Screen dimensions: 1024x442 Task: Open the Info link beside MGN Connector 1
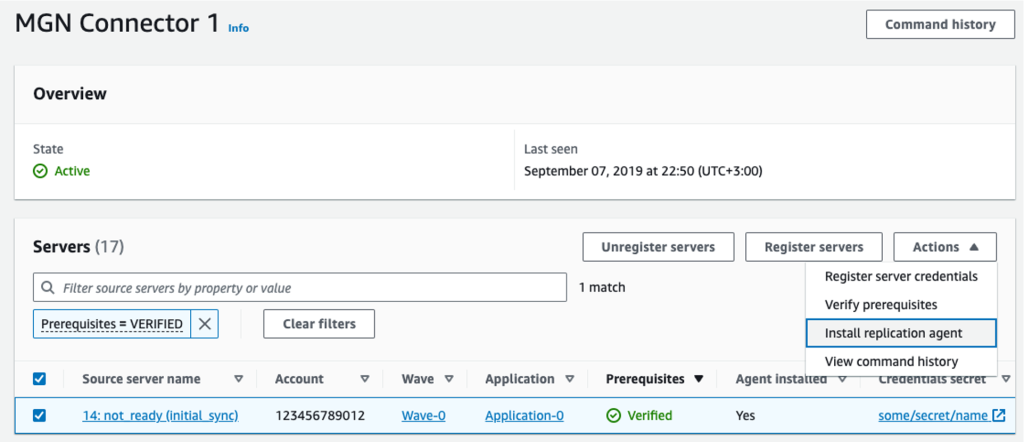238,28
